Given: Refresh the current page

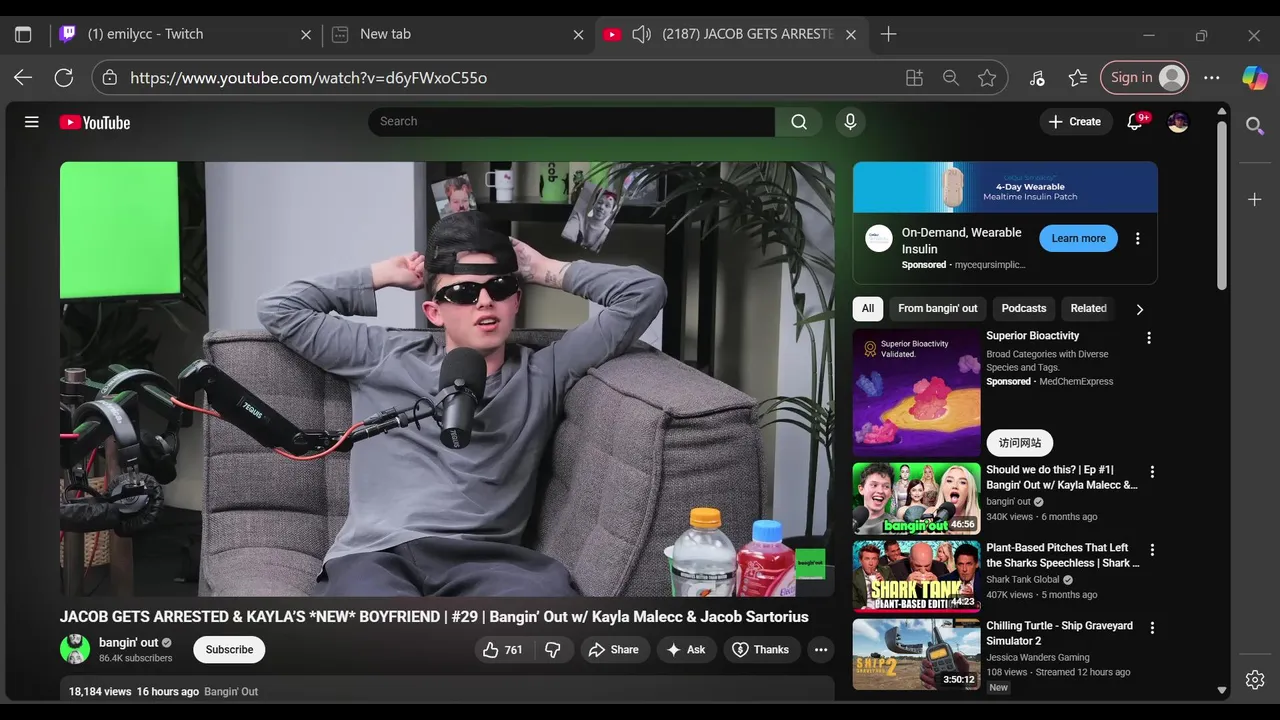Looking at the screenshot, I should click(x=64, y=78).
